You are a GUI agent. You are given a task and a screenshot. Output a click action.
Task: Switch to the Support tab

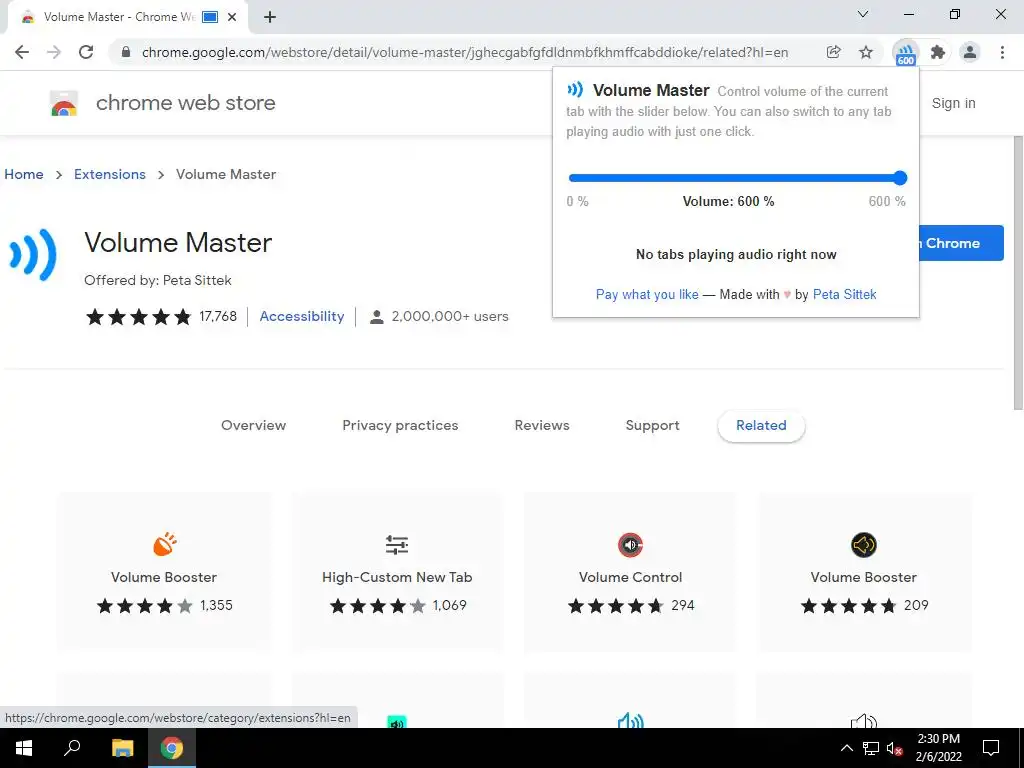point(652,425)
